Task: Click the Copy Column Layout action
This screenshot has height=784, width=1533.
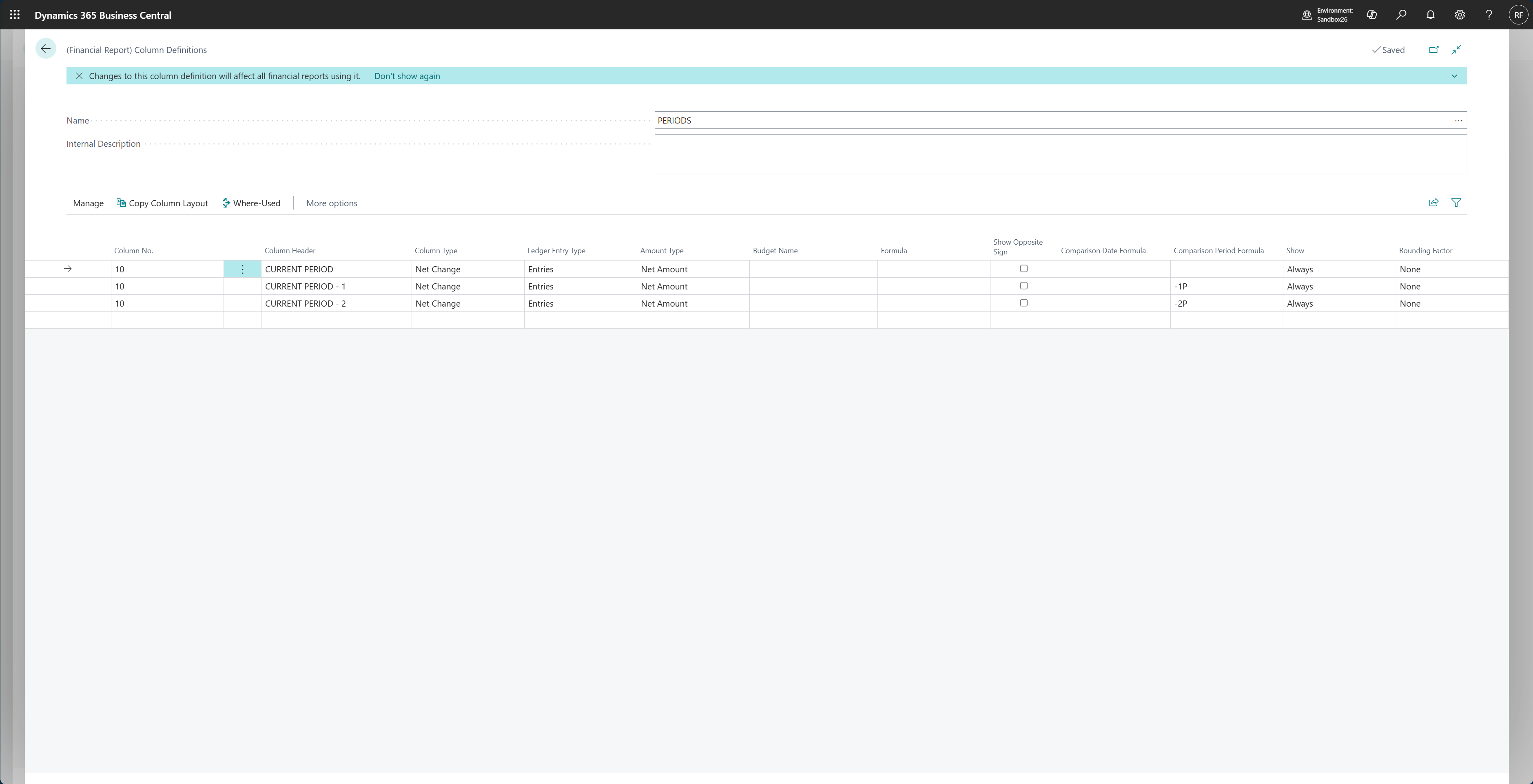Action: [162, 203]
